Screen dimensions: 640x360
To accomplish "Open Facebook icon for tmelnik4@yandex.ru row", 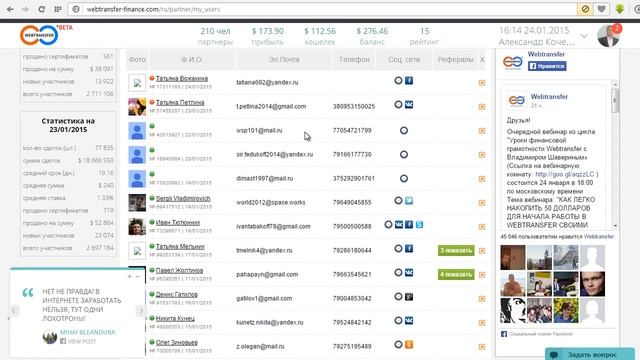I will (409, 248).
